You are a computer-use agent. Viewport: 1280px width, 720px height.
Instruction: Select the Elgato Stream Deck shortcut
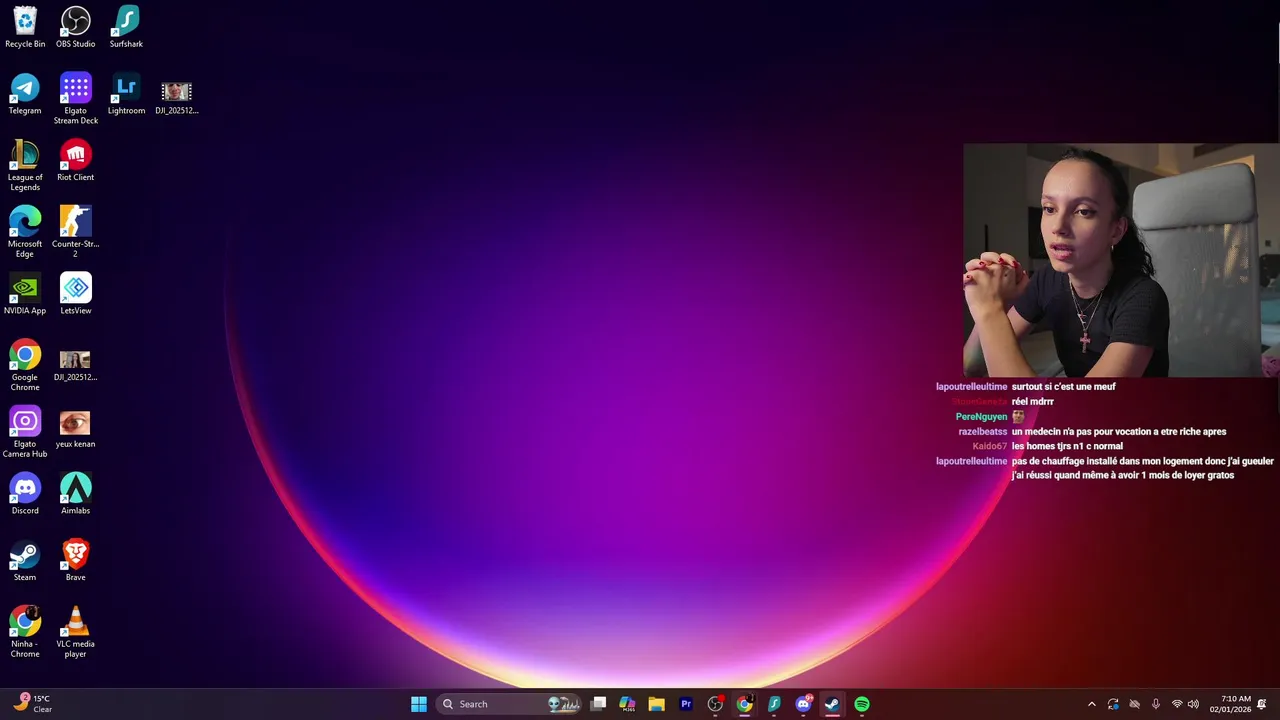point(76,98)
